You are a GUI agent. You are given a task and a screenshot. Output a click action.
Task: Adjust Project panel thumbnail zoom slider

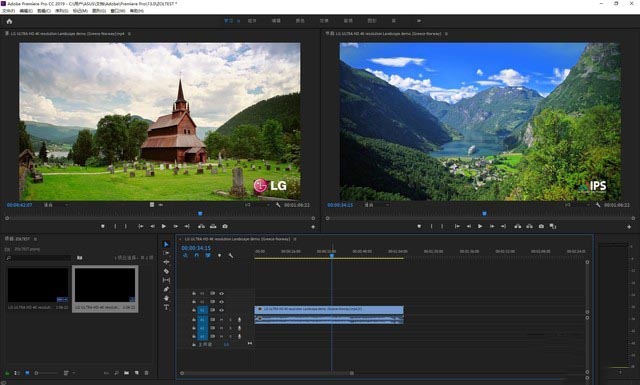pyautogui.click(x=46, y=373)
